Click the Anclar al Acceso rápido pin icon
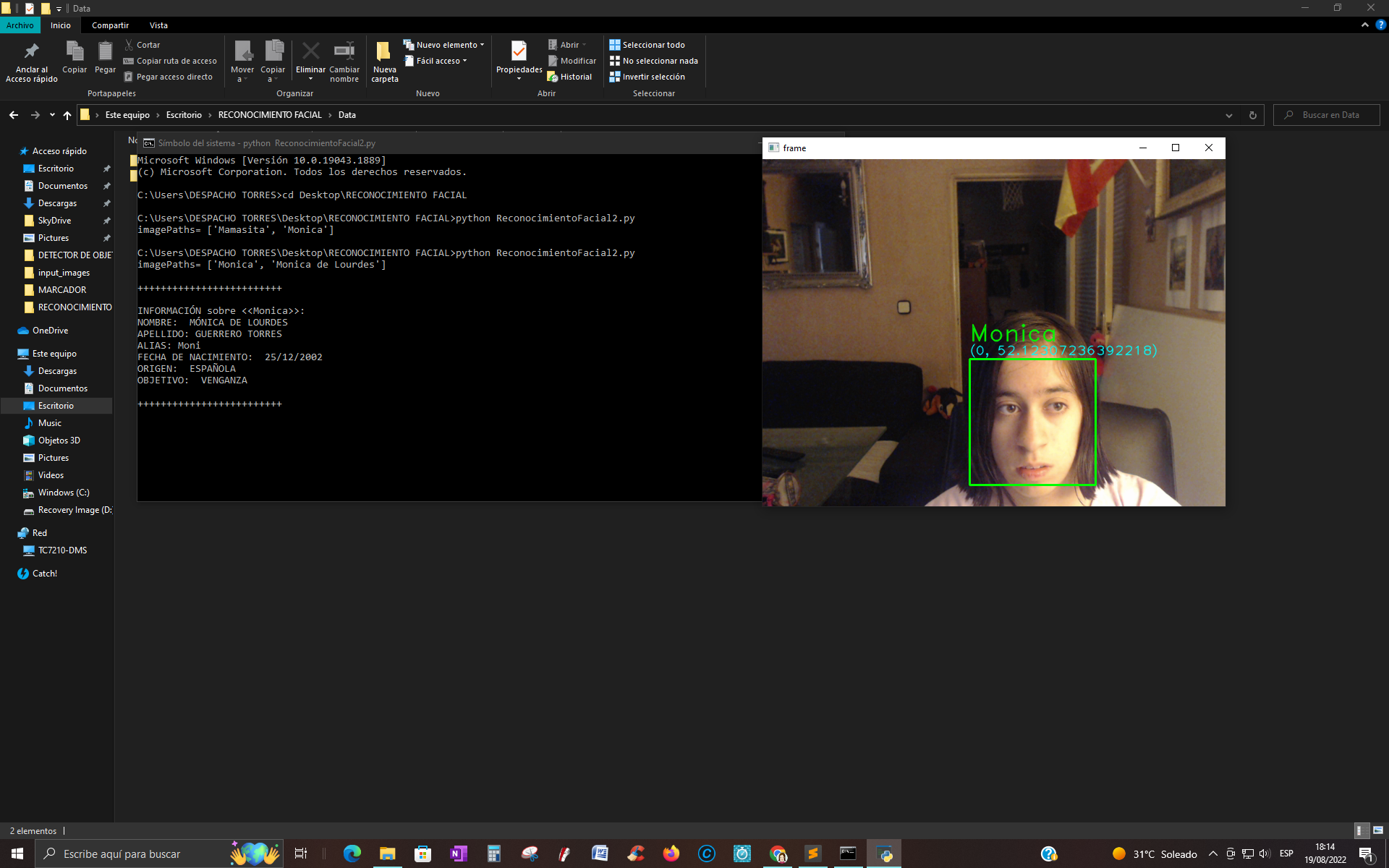 (x=31, y=51)
